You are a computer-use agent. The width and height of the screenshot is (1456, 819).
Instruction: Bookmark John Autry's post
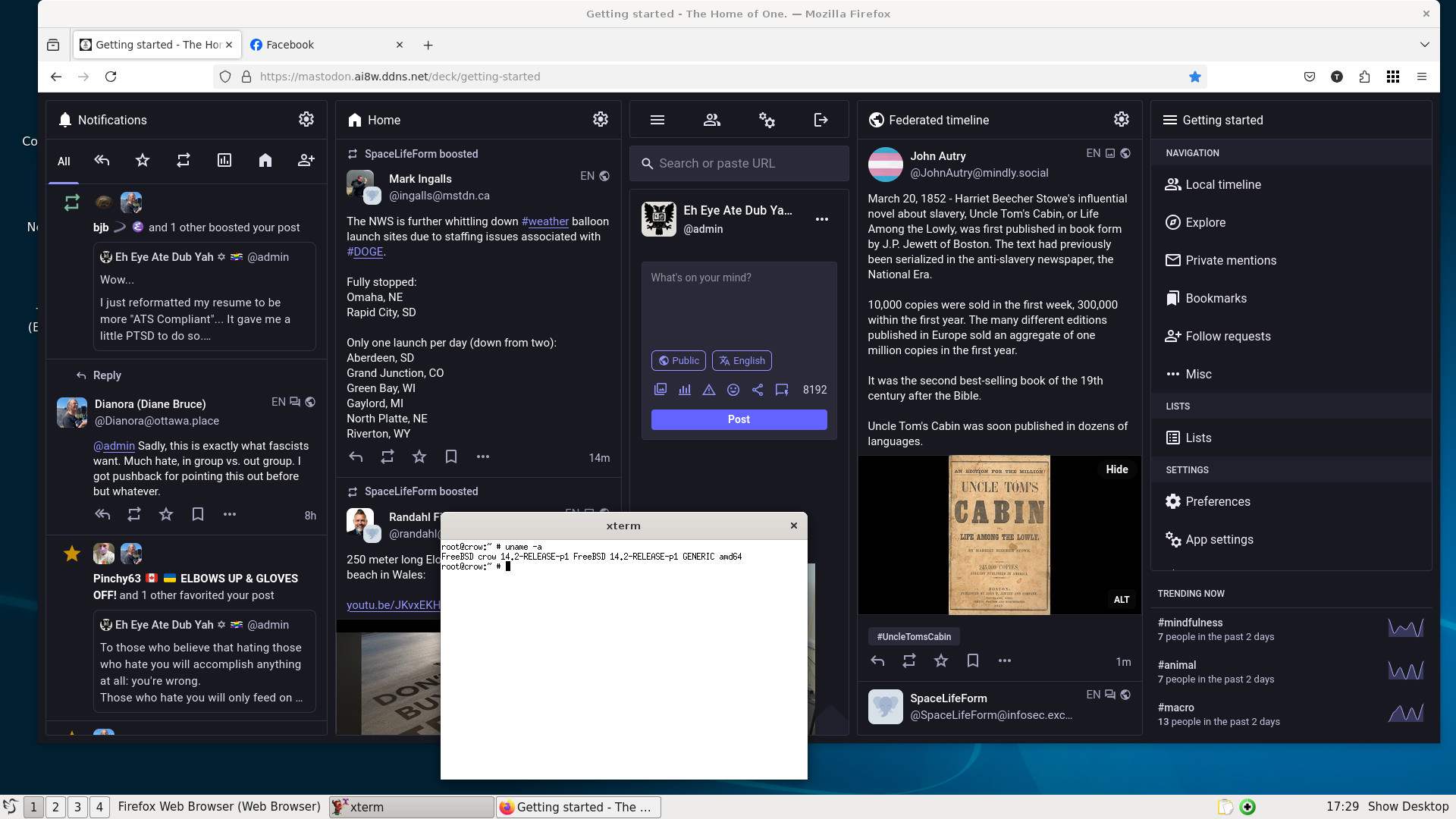[973, 661]
